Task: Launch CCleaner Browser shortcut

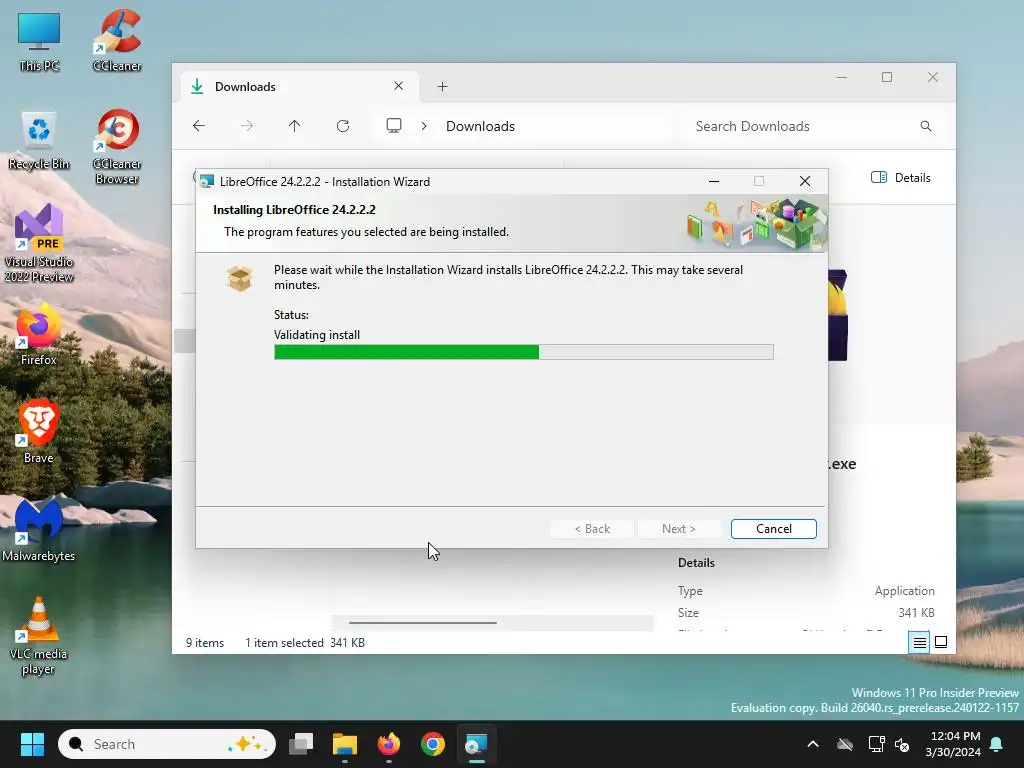Action: (x=117, y=146)
